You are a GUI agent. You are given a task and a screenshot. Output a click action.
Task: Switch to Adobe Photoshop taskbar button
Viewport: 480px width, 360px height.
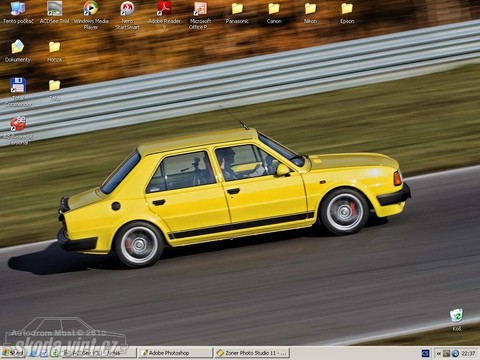coord(175,353)
